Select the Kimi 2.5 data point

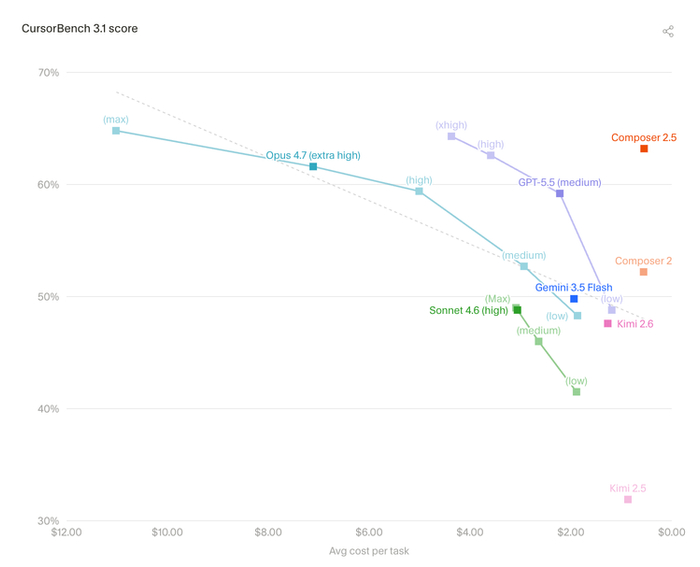point(628,499)
